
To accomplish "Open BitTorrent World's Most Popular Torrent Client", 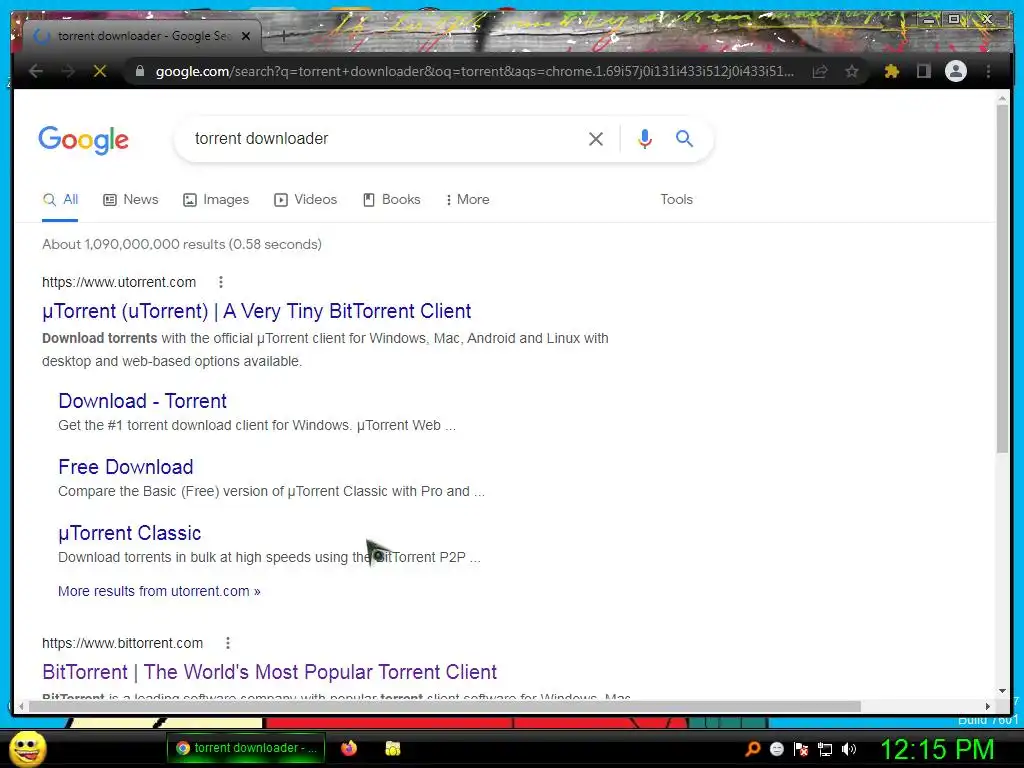I will 269,672.
